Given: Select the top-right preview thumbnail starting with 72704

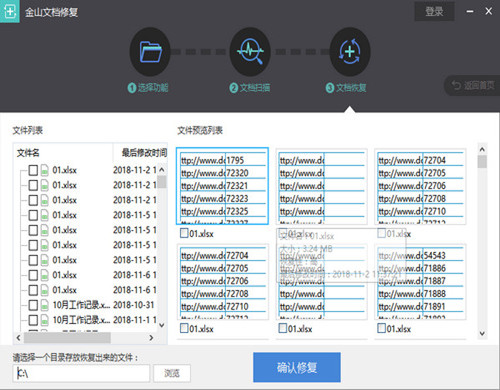Looking at the screenshot, I should (x=420, y=187).
